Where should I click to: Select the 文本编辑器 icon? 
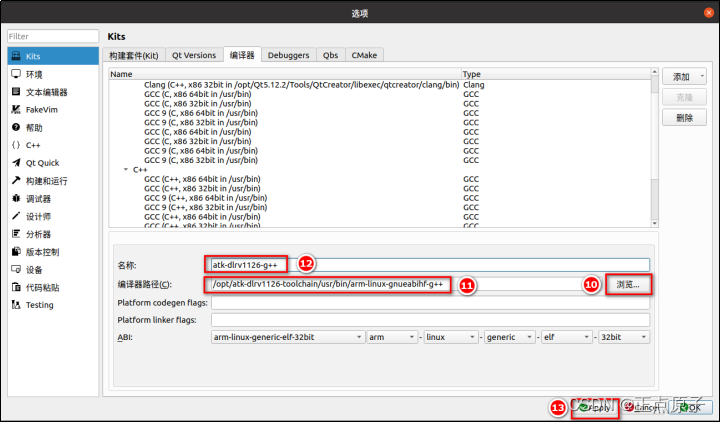tap(17, 91)
